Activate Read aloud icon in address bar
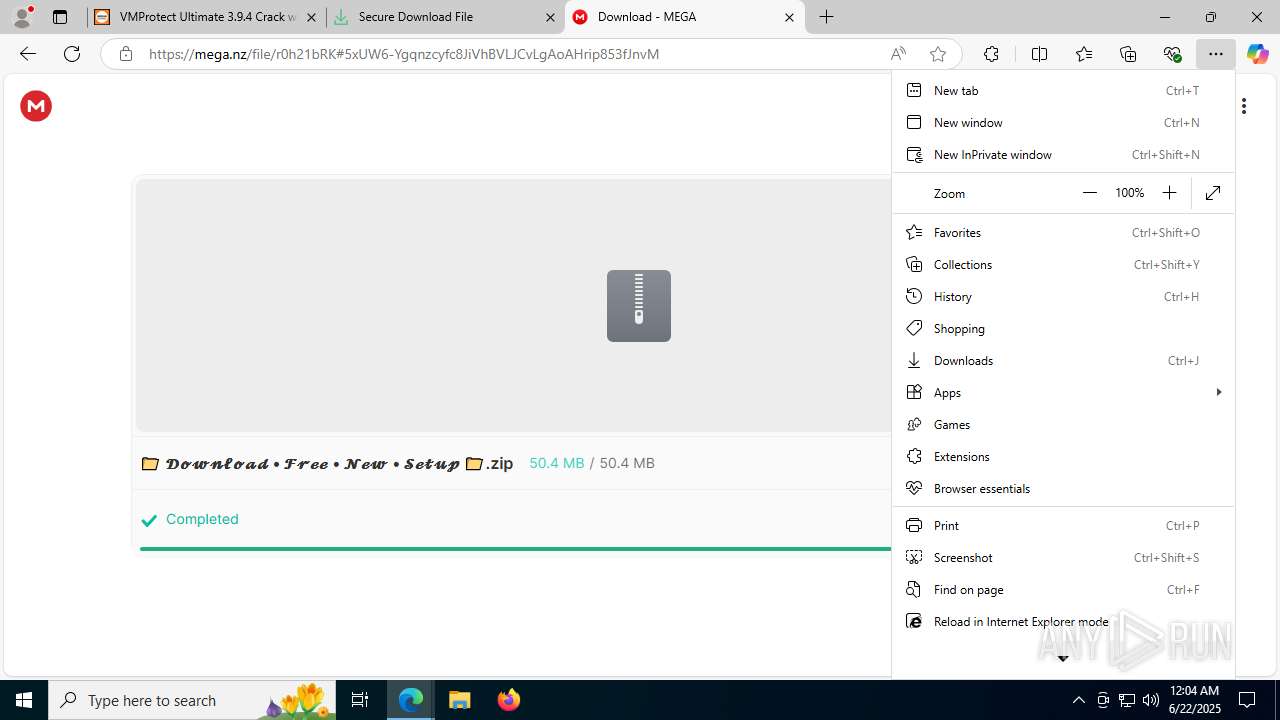Screen dimensions: 1280x720 pyautogui.click(x=898, y=54)
